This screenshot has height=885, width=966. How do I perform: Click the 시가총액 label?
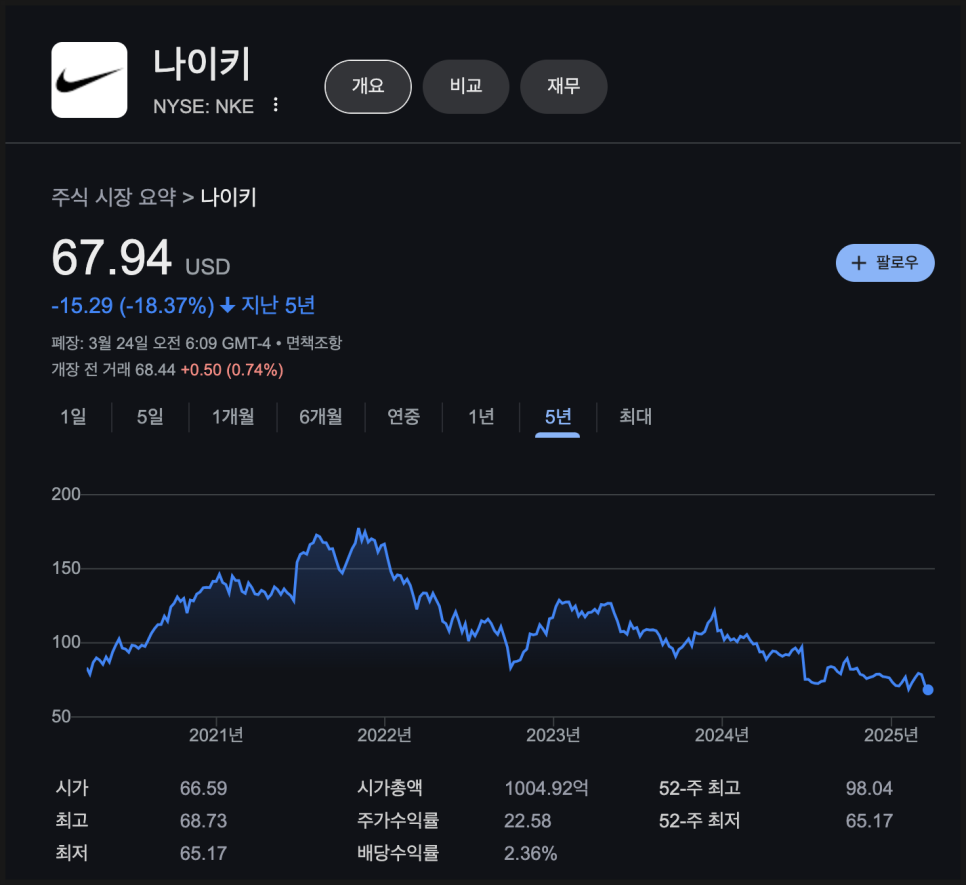click(390, 788)
